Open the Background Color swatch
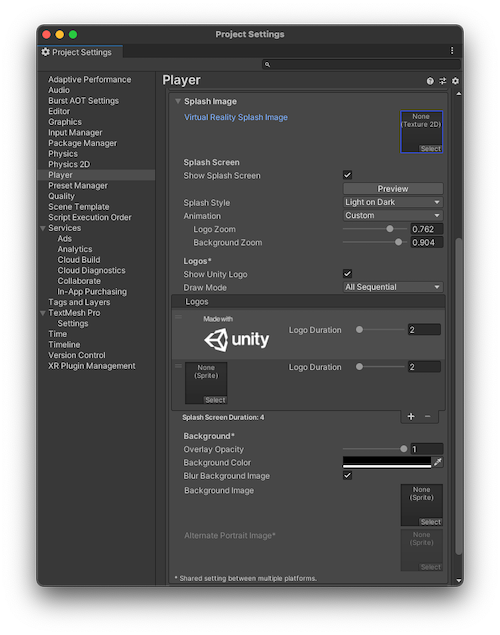 387,462
